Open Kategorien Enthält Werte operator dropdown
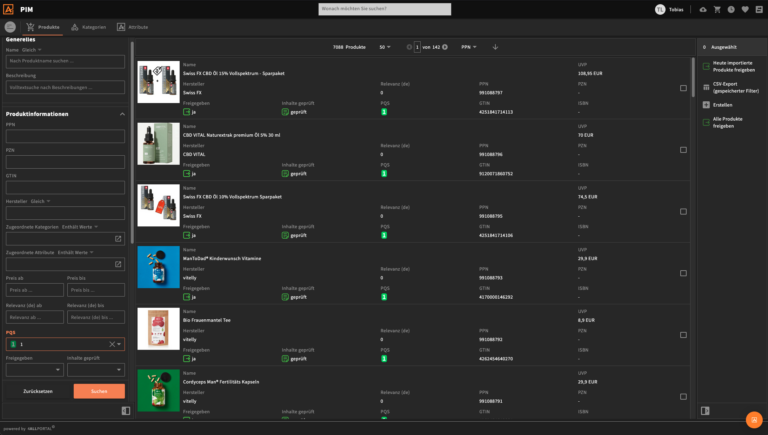Image resolution: width=768 pixels, height=435 pixels. (x=80, y=227)
